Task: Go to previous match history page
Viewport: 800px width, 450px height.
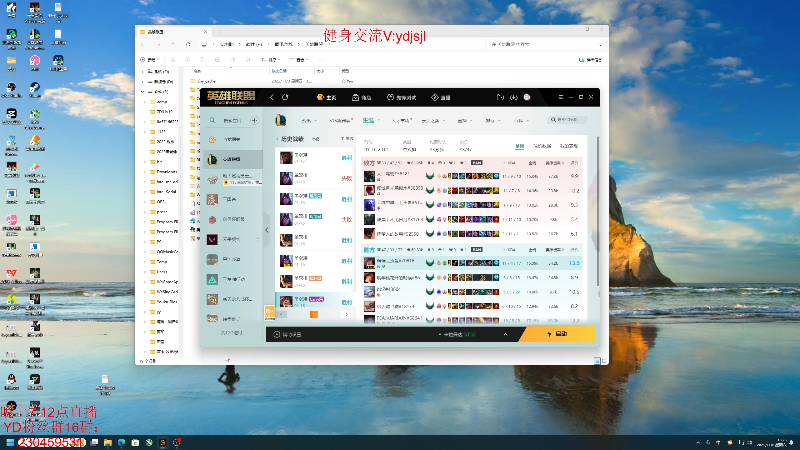Action: (x=281, y=314)
